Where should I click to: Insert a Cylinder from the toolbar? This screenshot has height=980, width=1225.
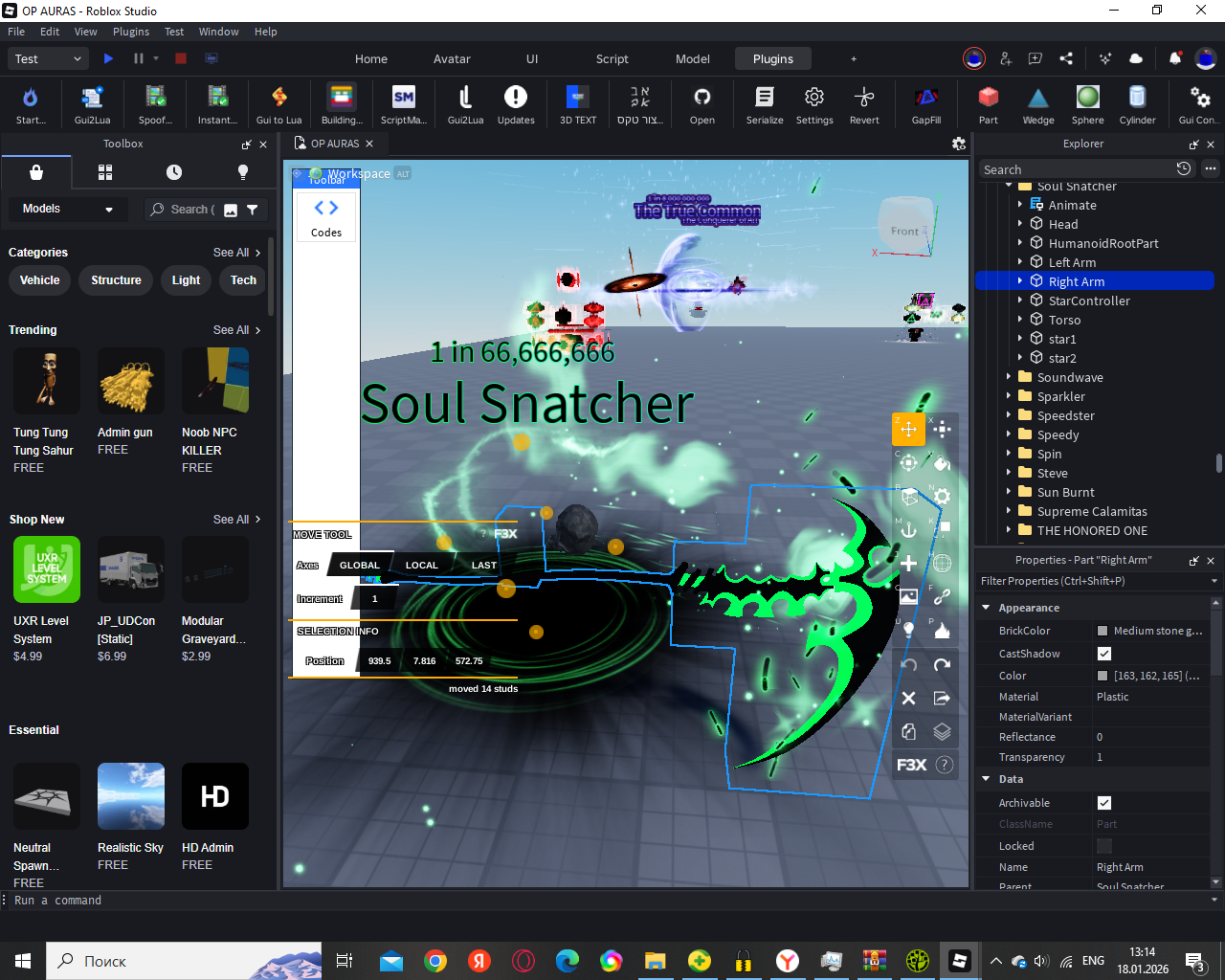[x=1138, y=104]
